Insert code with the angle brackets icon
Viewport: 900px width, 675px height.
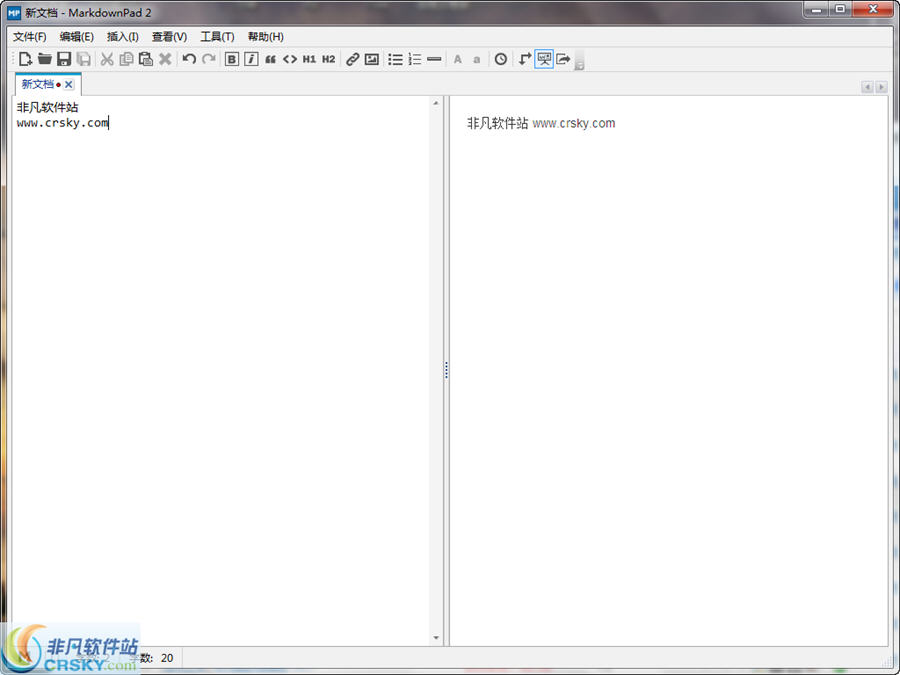point(290,59)
